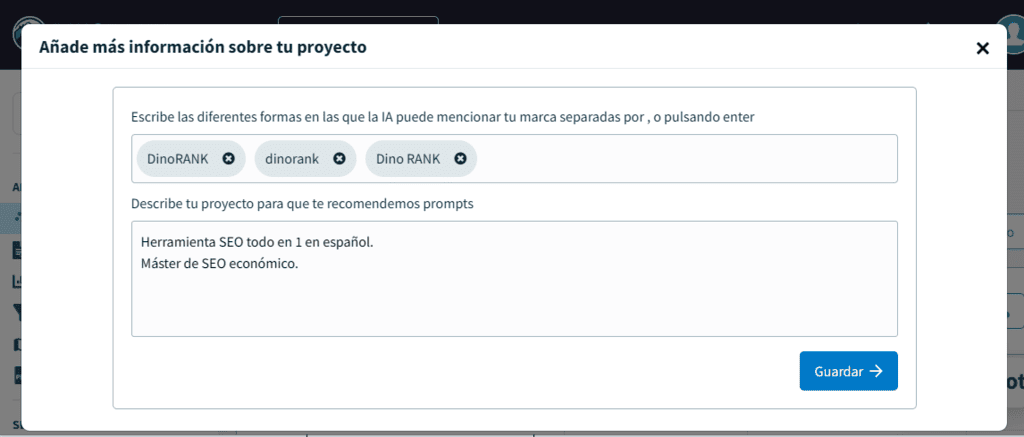Click the Dino RANK tag label

tap(408, 159)
